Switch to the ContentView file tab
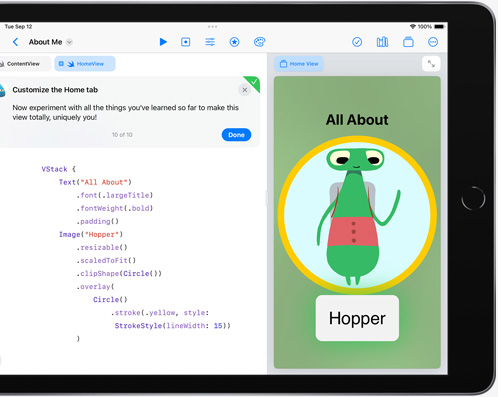This screenshot has height=397, width=498. click(x=23, y=64)
